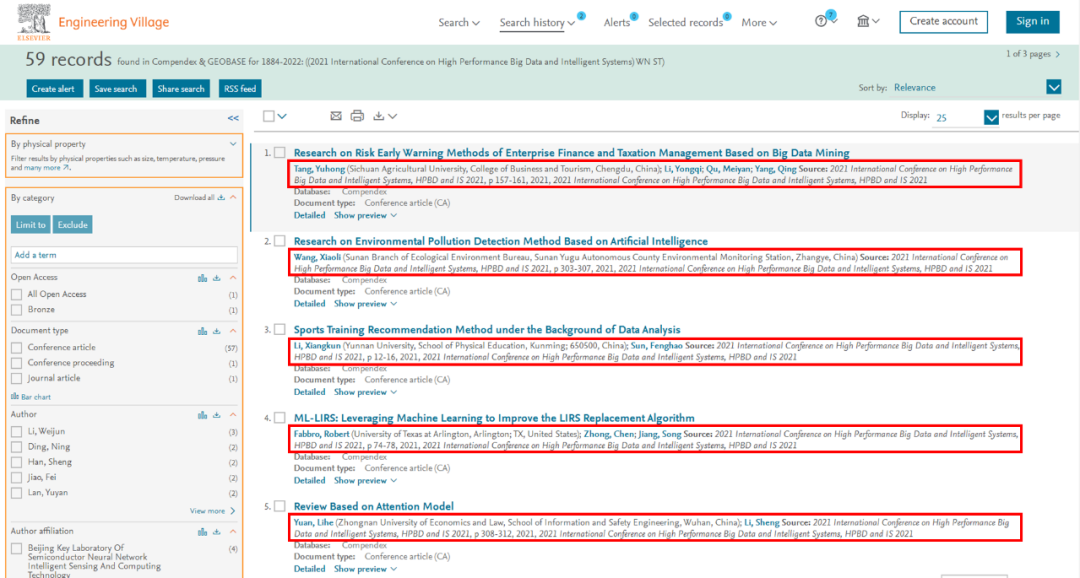Show Open Access bar chart icon
This screenshot has height=578, width=1080.
(202, 278)
